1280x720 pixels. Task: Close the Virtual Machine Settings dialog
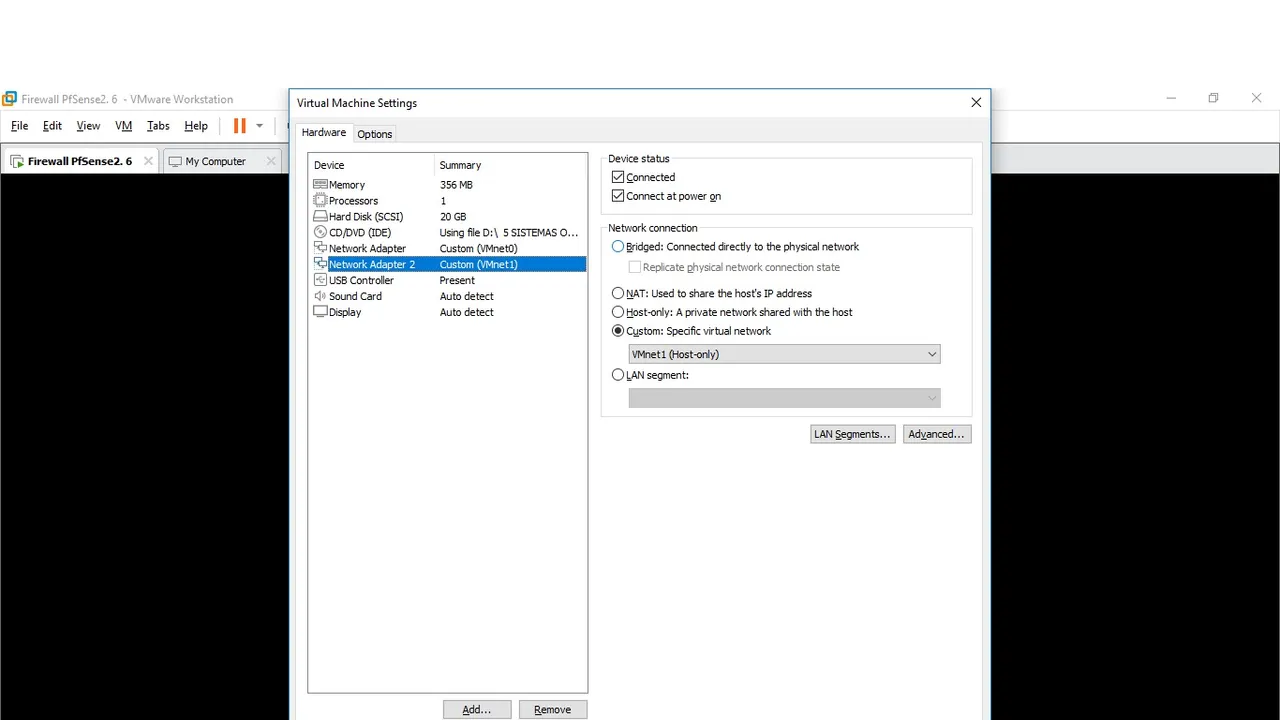[x=976, y=102]
